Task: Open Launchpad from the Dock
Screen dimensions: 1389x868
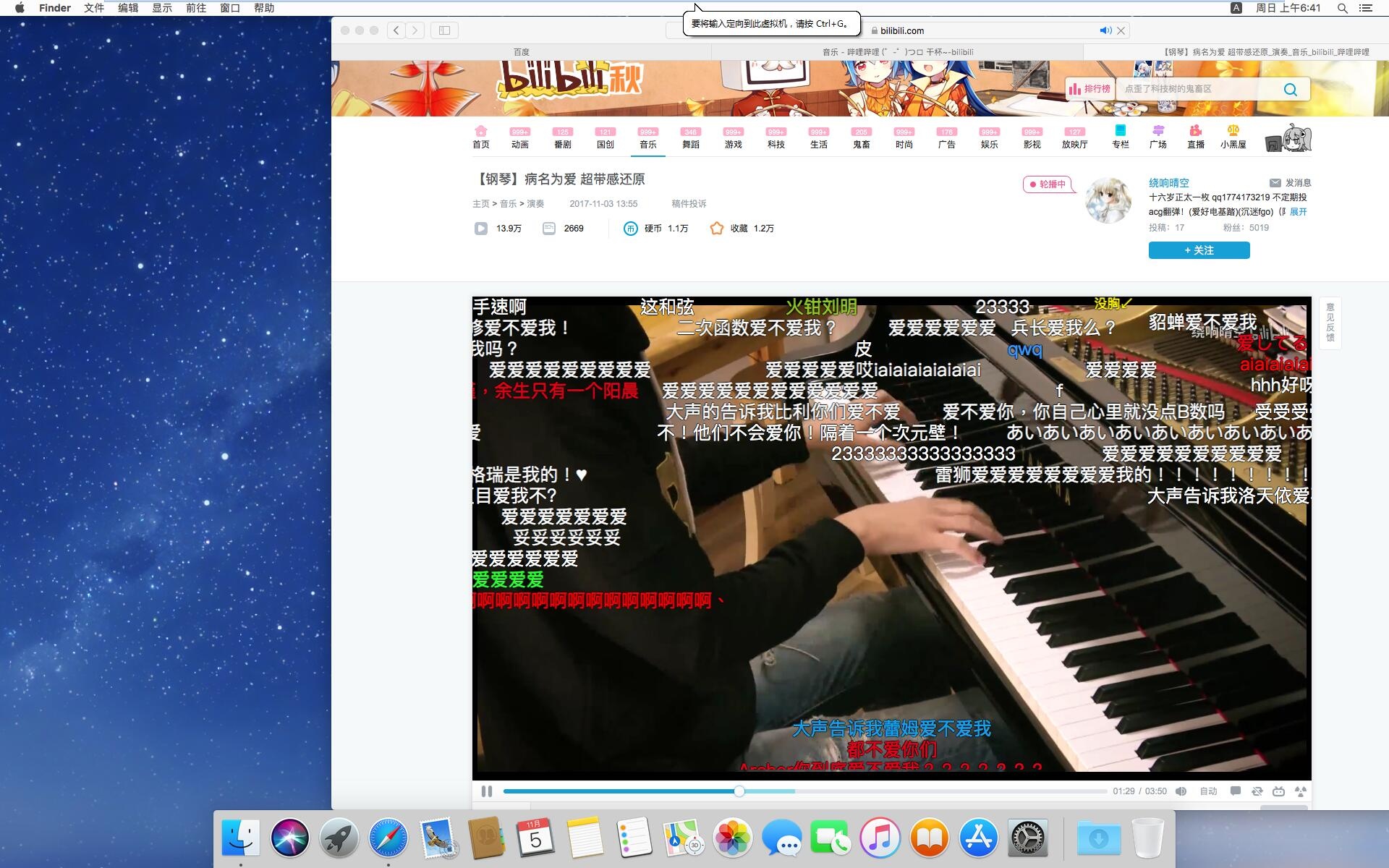Action: point(339,838)
